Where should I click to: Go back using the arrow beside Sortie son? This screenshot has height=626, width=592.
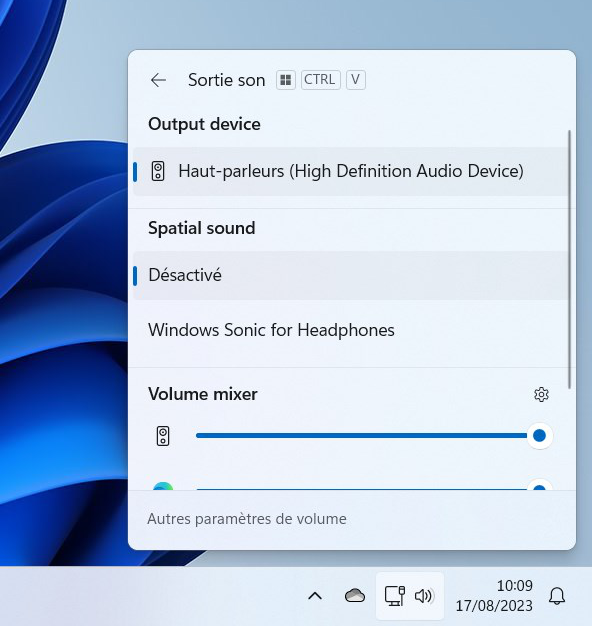(158, 80)
